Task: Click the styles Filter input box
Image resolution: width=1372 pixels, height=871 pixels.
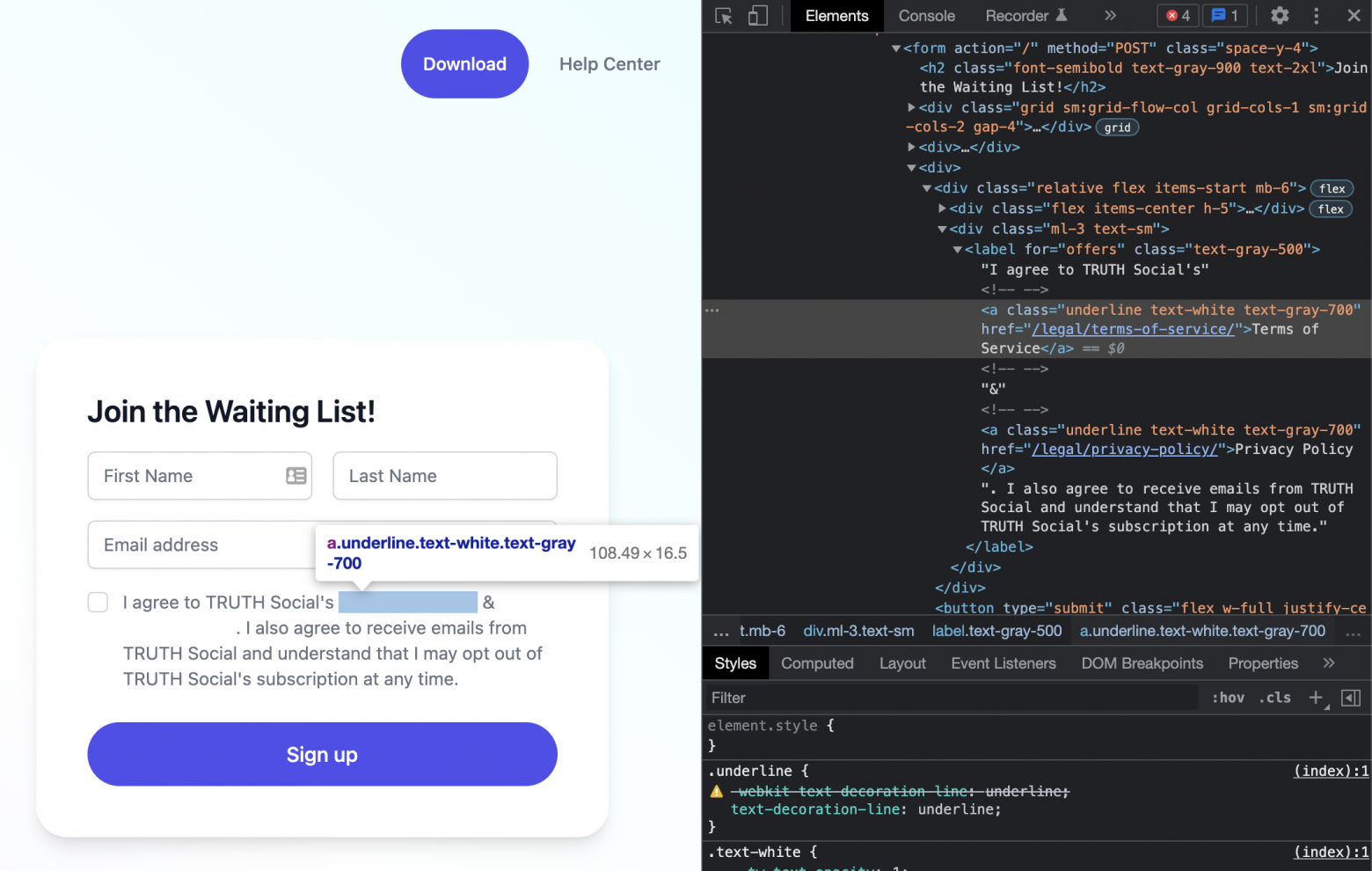Action: point(950,698)
